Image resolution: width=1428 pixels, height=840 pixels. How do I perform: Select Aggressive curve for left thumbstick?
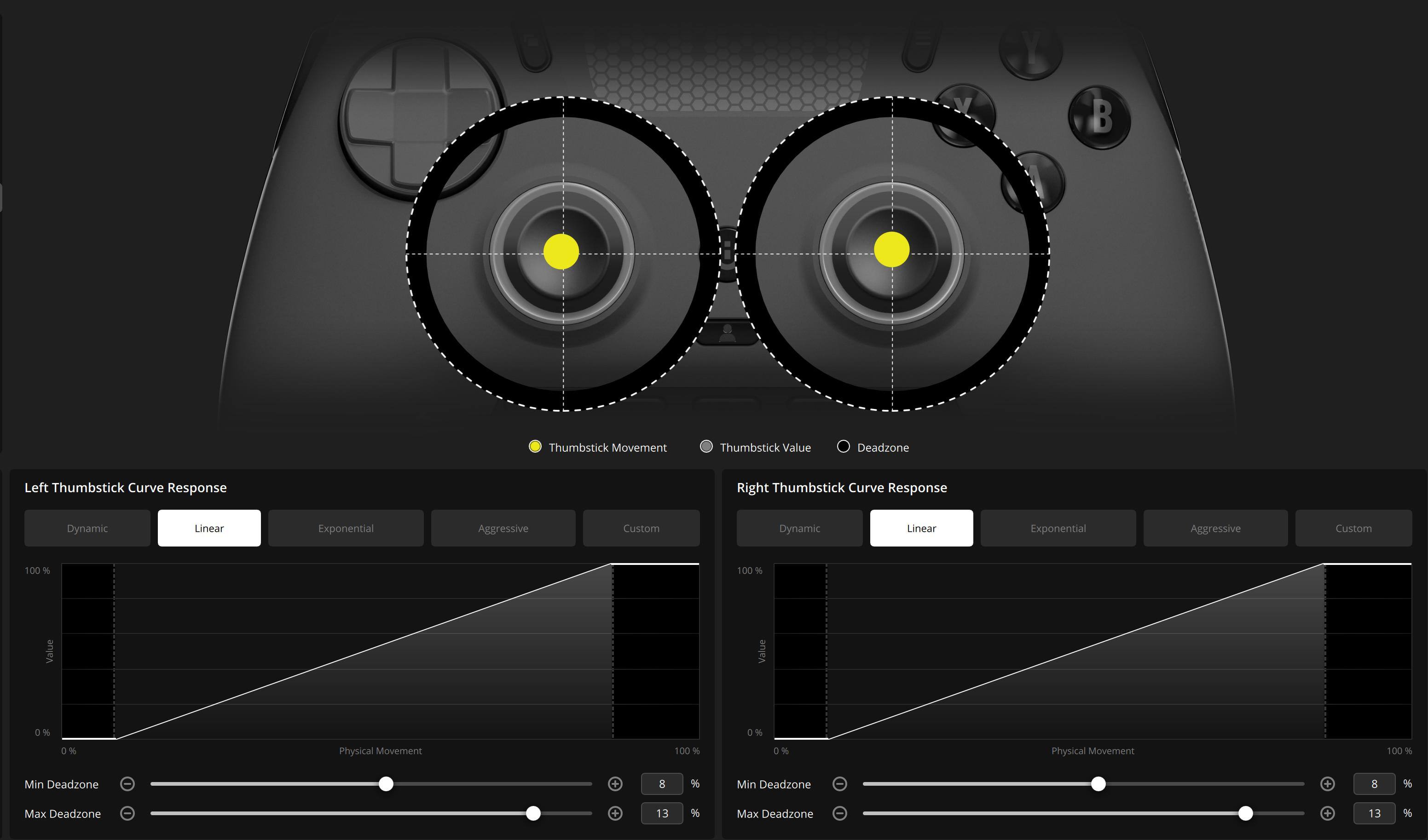point(503,528)
